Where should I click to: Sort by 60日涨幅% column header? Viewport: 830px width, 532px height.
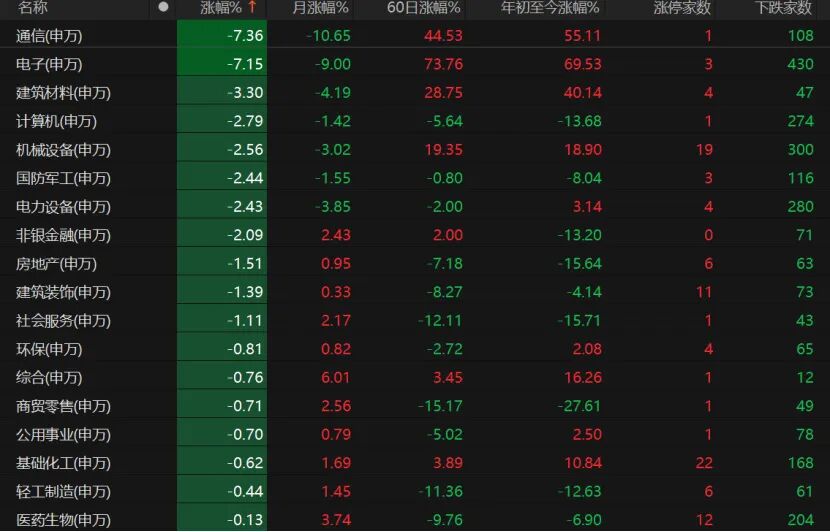click(x=423, y=7)
